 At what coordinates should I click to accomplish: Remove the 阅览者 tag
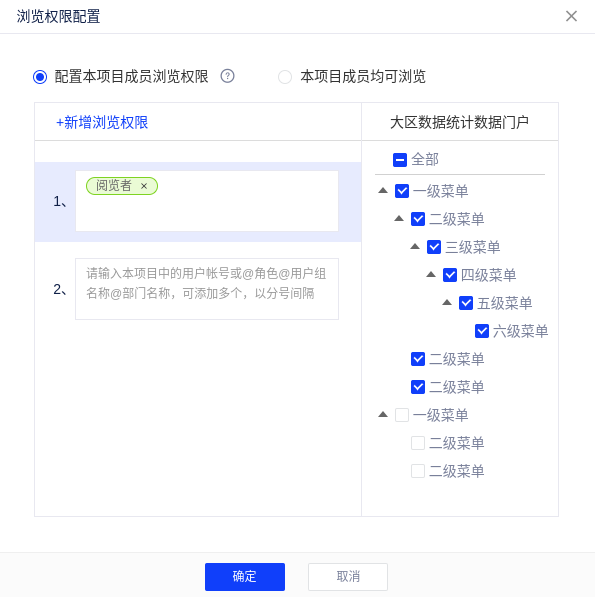144,186
